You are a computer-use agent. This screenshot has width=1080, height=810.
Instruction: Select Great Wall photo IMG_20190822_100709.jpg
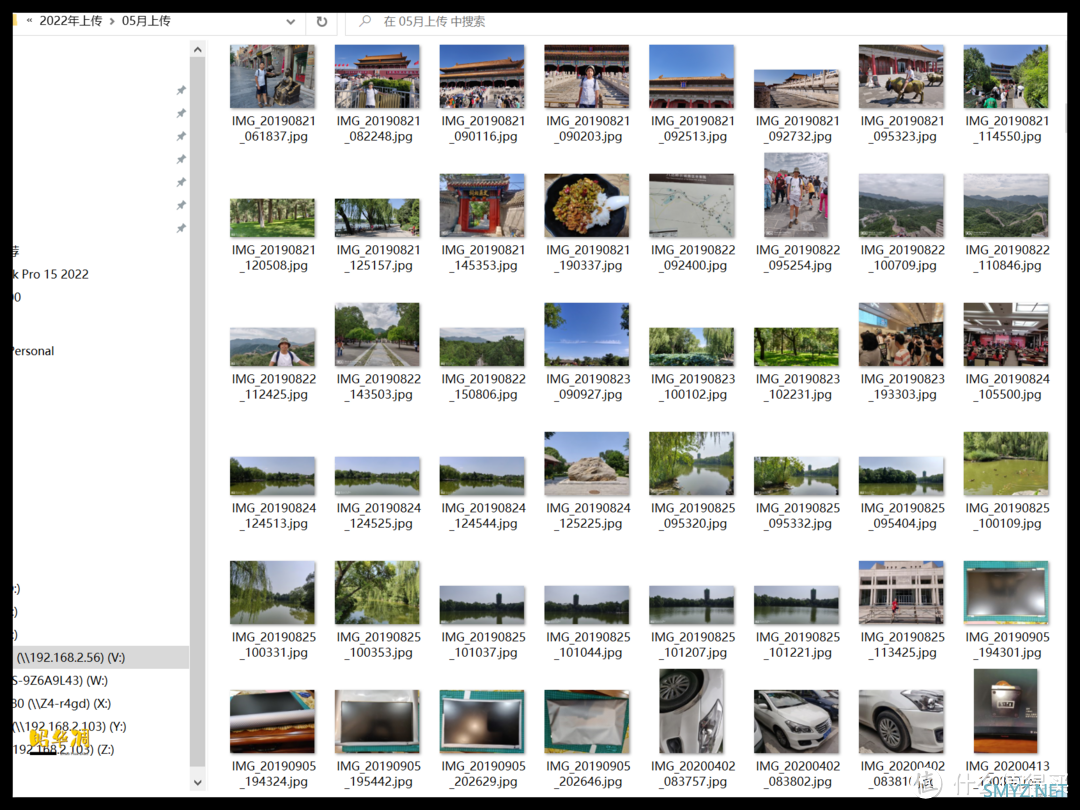pyautogui.click(x=902, y=205)
